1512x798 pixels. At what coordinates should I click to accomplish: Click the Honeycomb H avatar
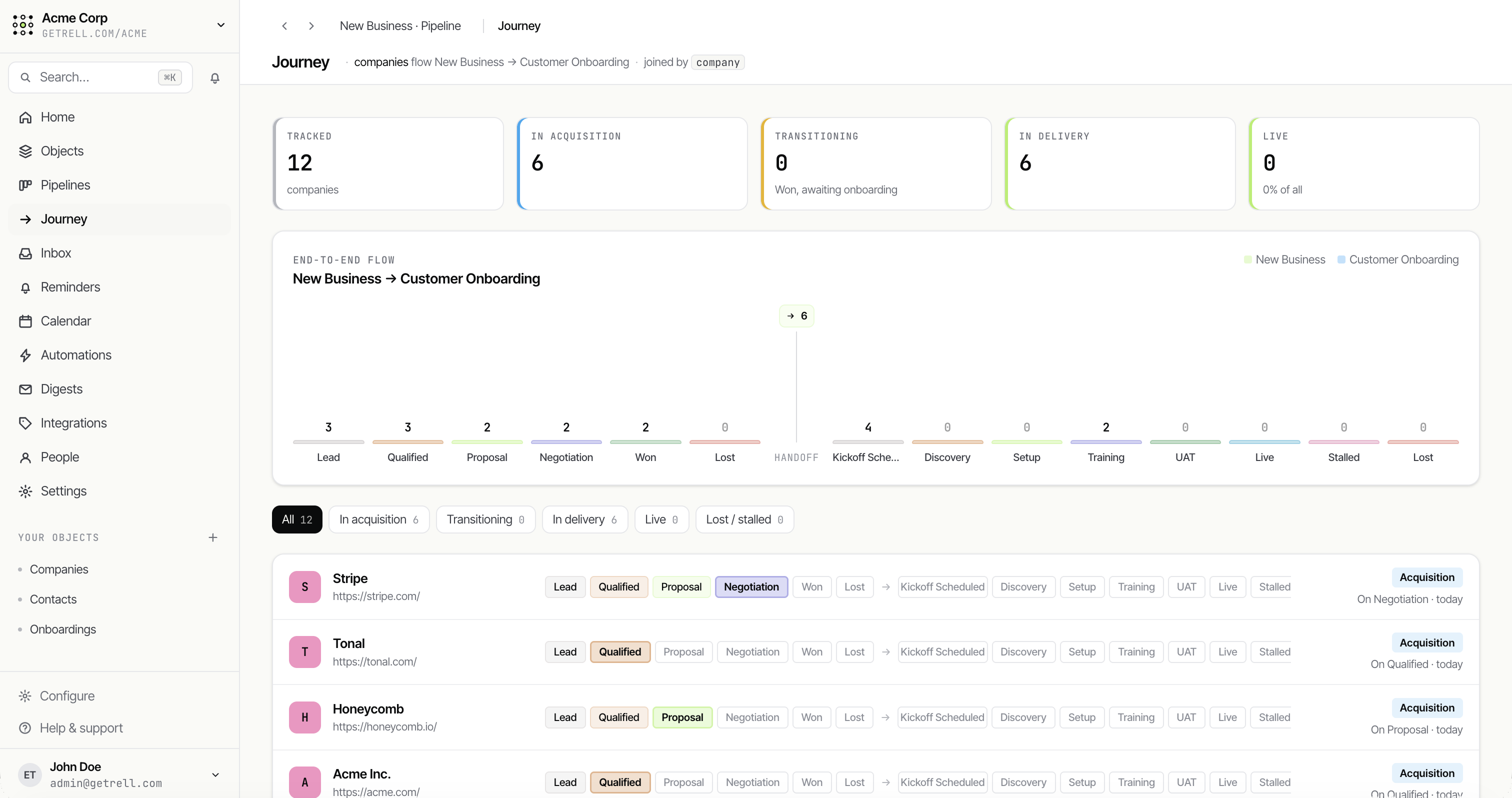click(x=304, y=717)
